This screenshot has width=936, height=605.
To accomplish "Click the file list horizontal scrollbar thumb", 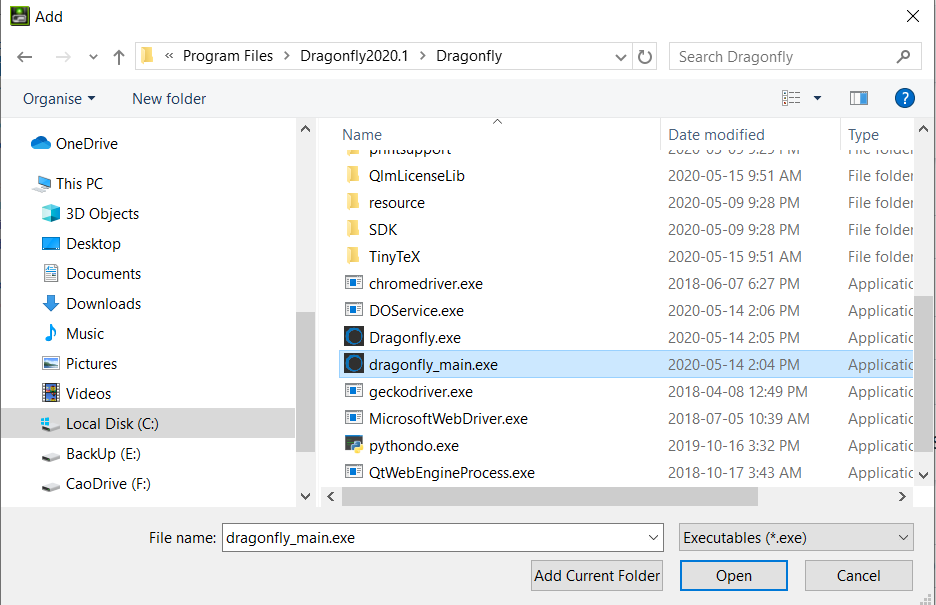I will [x=549, y=496].
